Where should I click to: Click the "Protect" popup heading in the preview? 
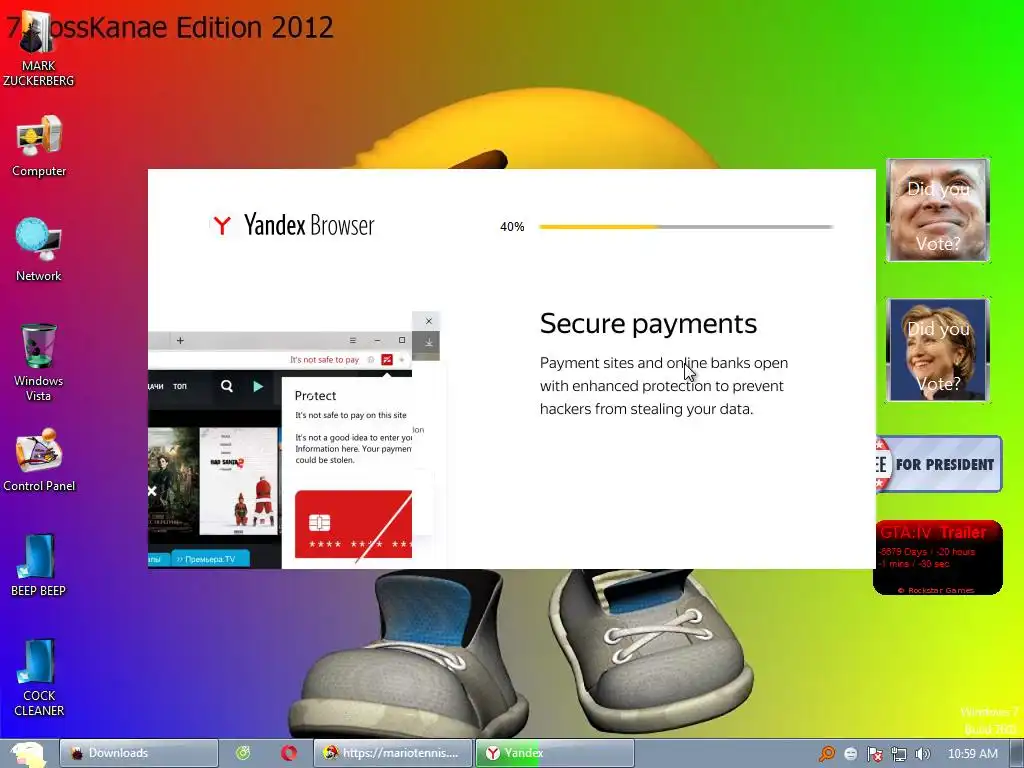[315, 396]
